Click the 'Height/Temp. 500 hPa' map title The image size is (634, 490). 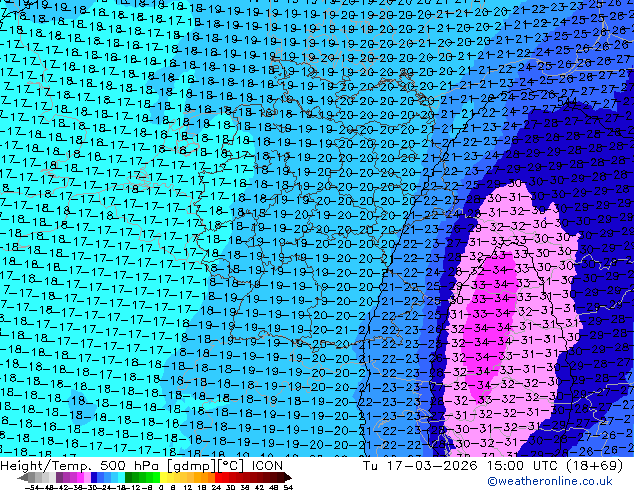click(78, 466)
